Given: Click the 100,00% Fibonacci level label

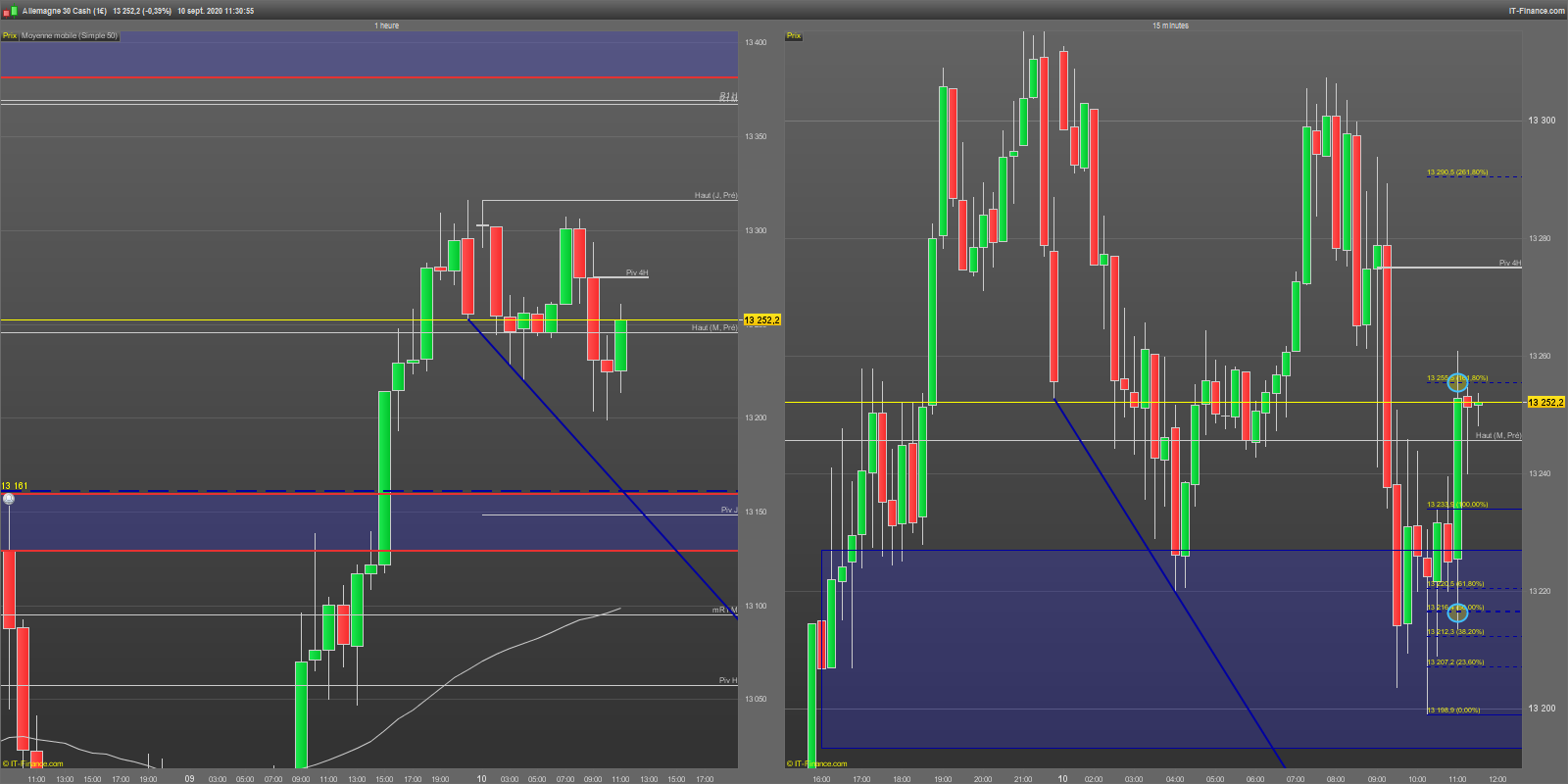Looking at the screenshot, I should [1457, 505].
